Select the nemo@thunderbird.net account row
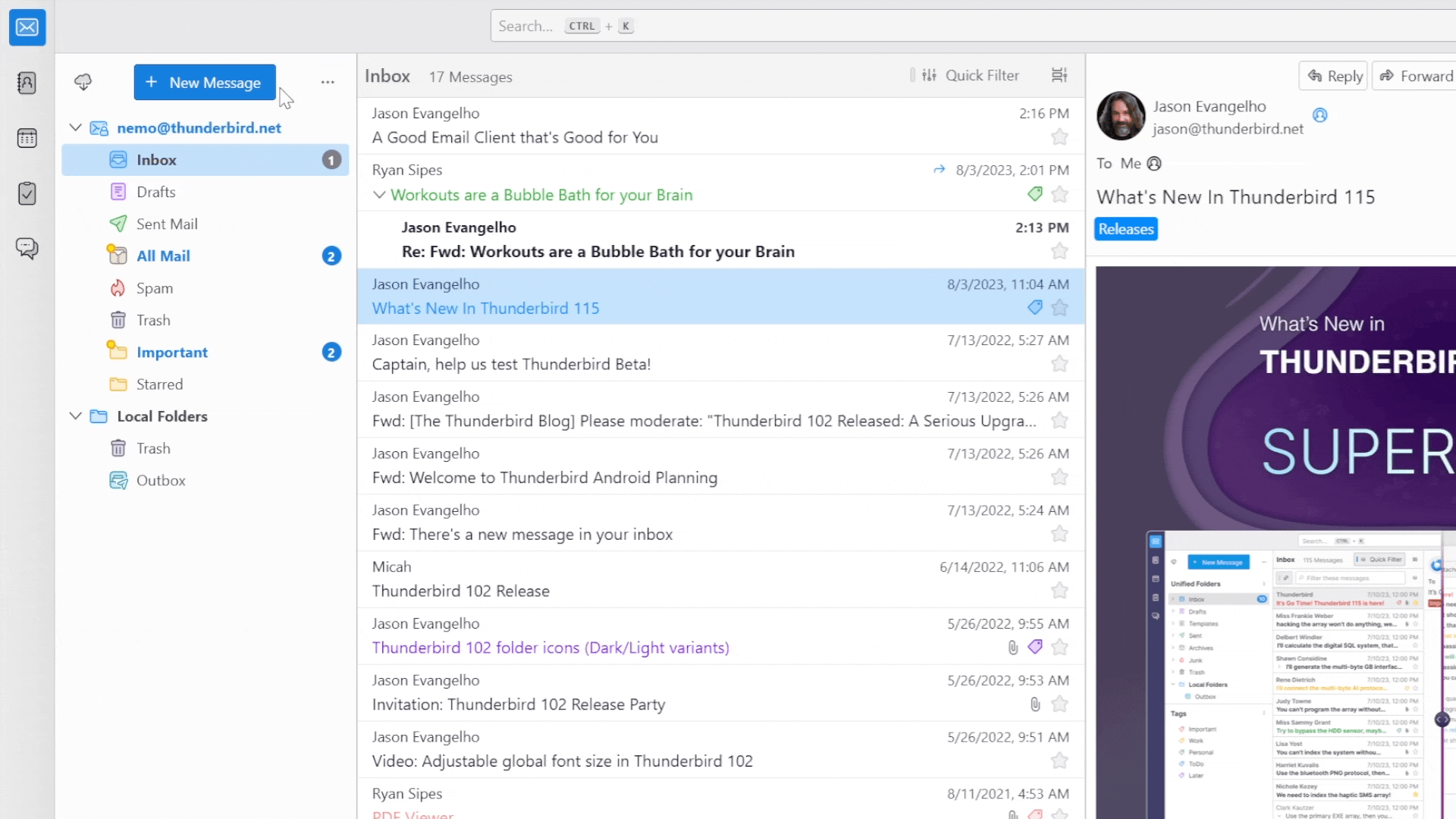The height and width of the screenshot is (819, 1456). (205, 127)
